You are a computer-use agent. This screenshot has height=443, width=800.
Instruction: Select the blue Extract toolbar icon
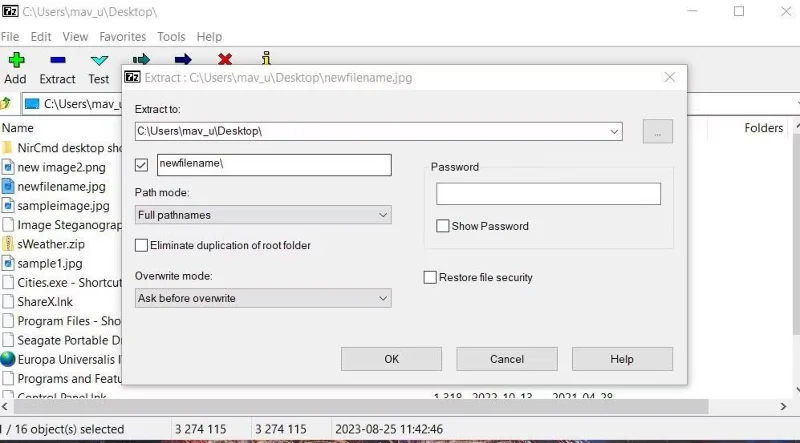click(58, 60)
